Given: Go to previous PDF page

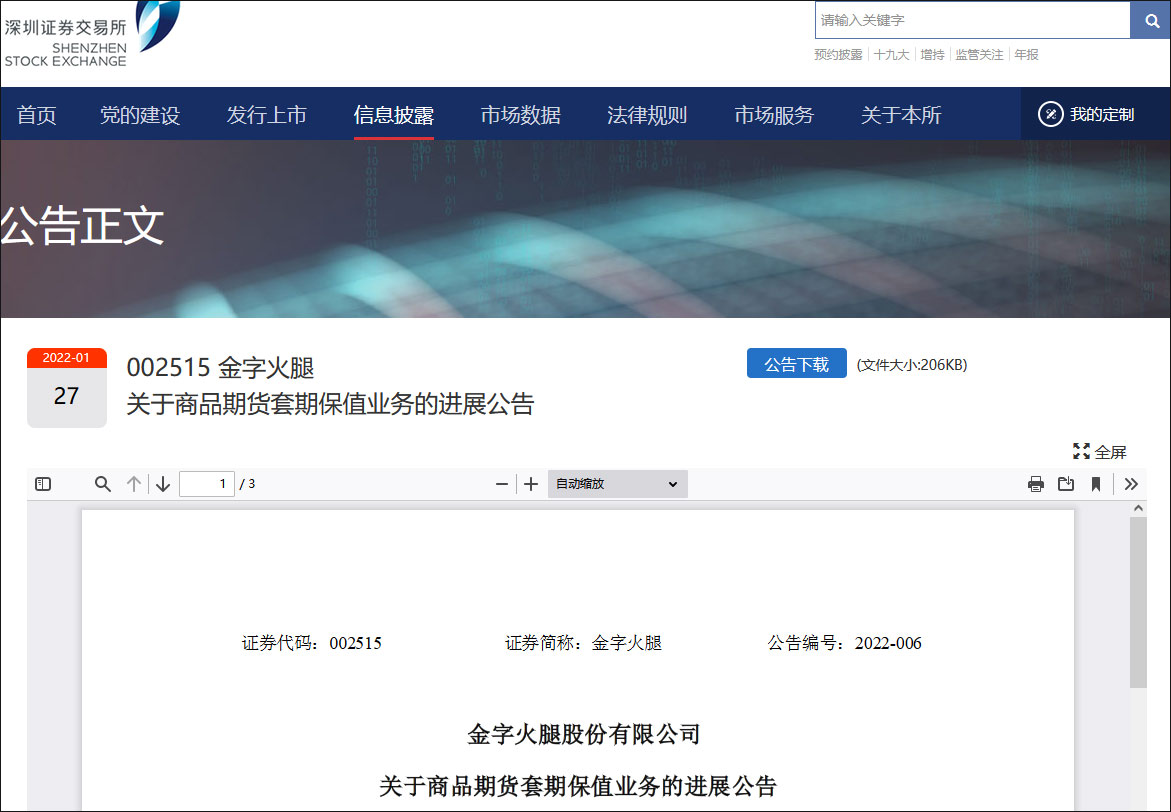Looking at the screenshot, I should (134, 484).
